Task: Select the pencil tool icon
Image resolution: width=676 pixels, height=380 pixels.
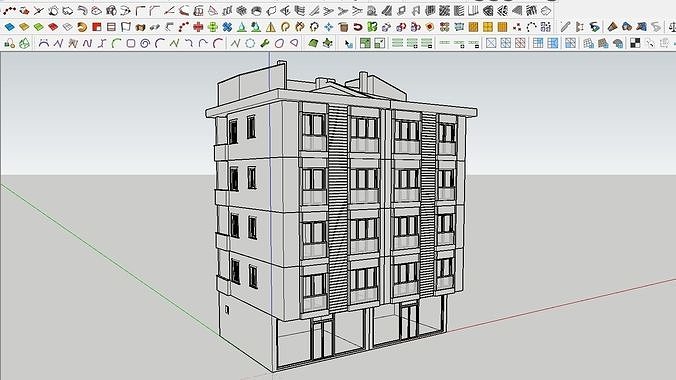Action: click(565, 27)
